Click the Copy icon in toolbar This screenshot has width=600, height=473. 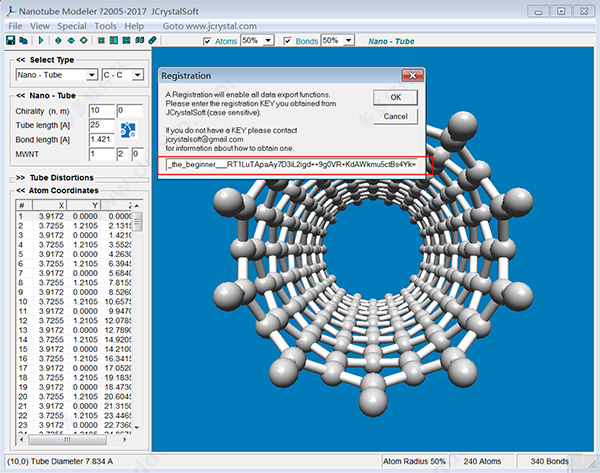click(23, 40)
